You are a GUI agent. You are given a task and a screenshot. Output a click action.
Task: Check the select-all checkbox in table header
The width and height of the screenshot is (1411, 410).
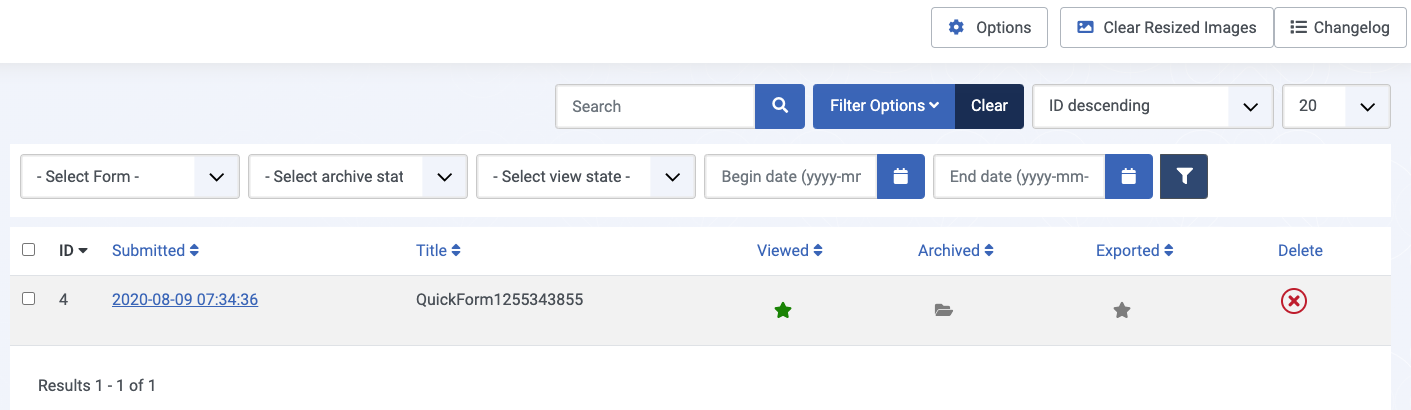(x=28, y=250)
